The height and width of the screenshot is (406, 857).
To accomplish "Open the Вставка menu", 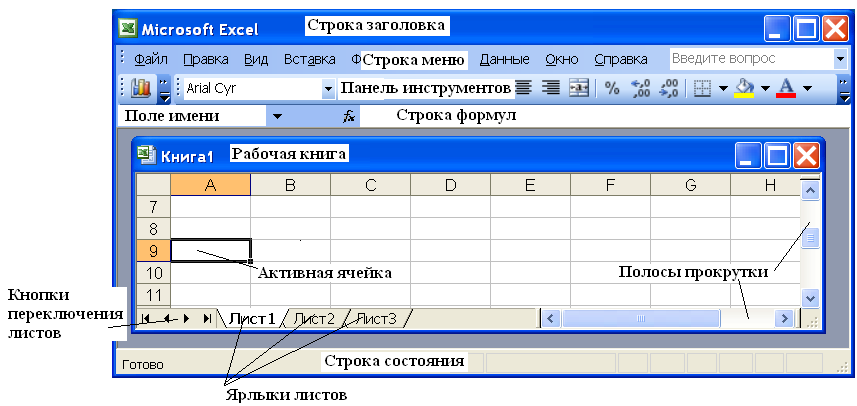I will pyautogui.click(x=310, y=60).
